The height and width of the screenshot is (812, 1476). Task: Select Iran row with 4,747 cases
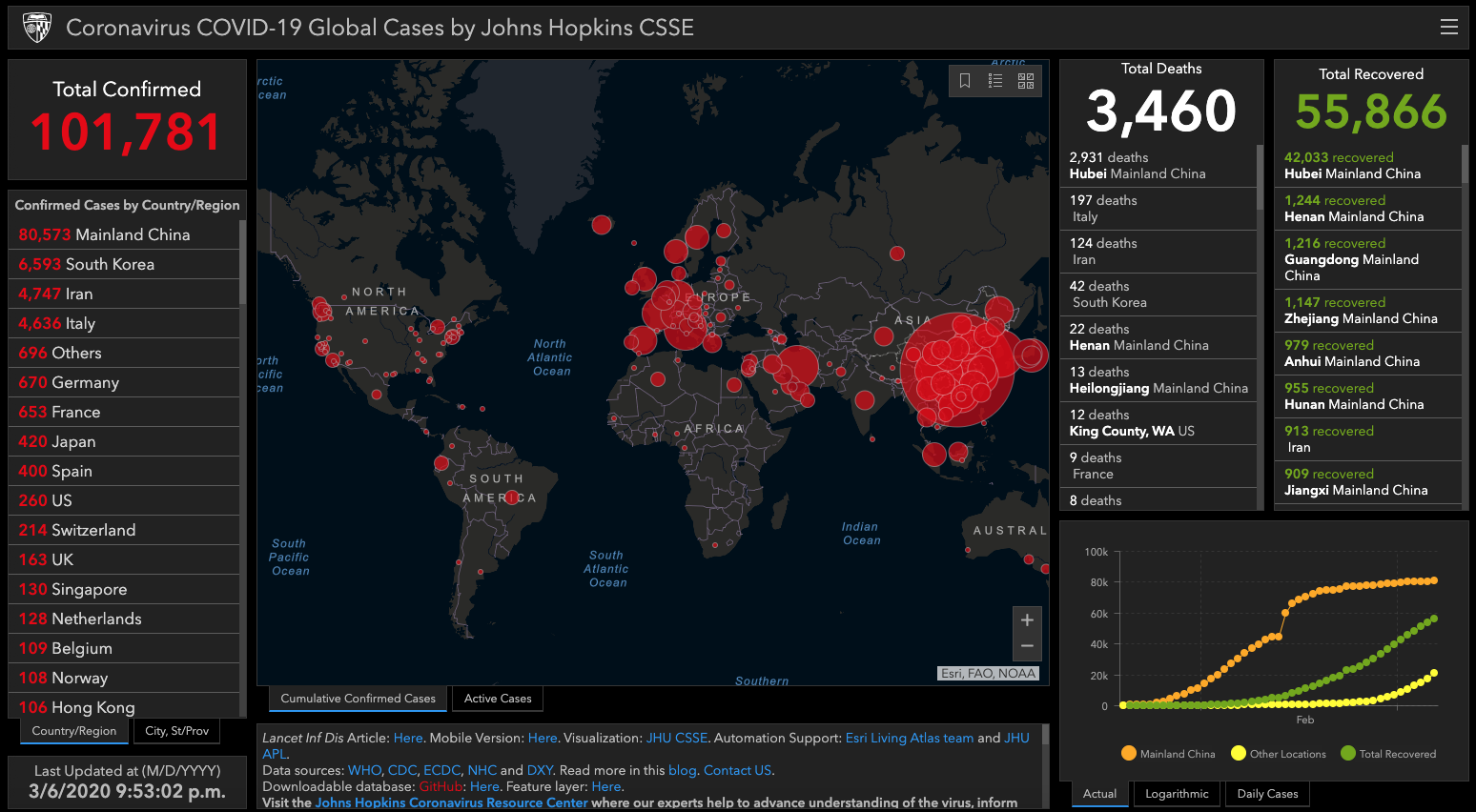124,294
